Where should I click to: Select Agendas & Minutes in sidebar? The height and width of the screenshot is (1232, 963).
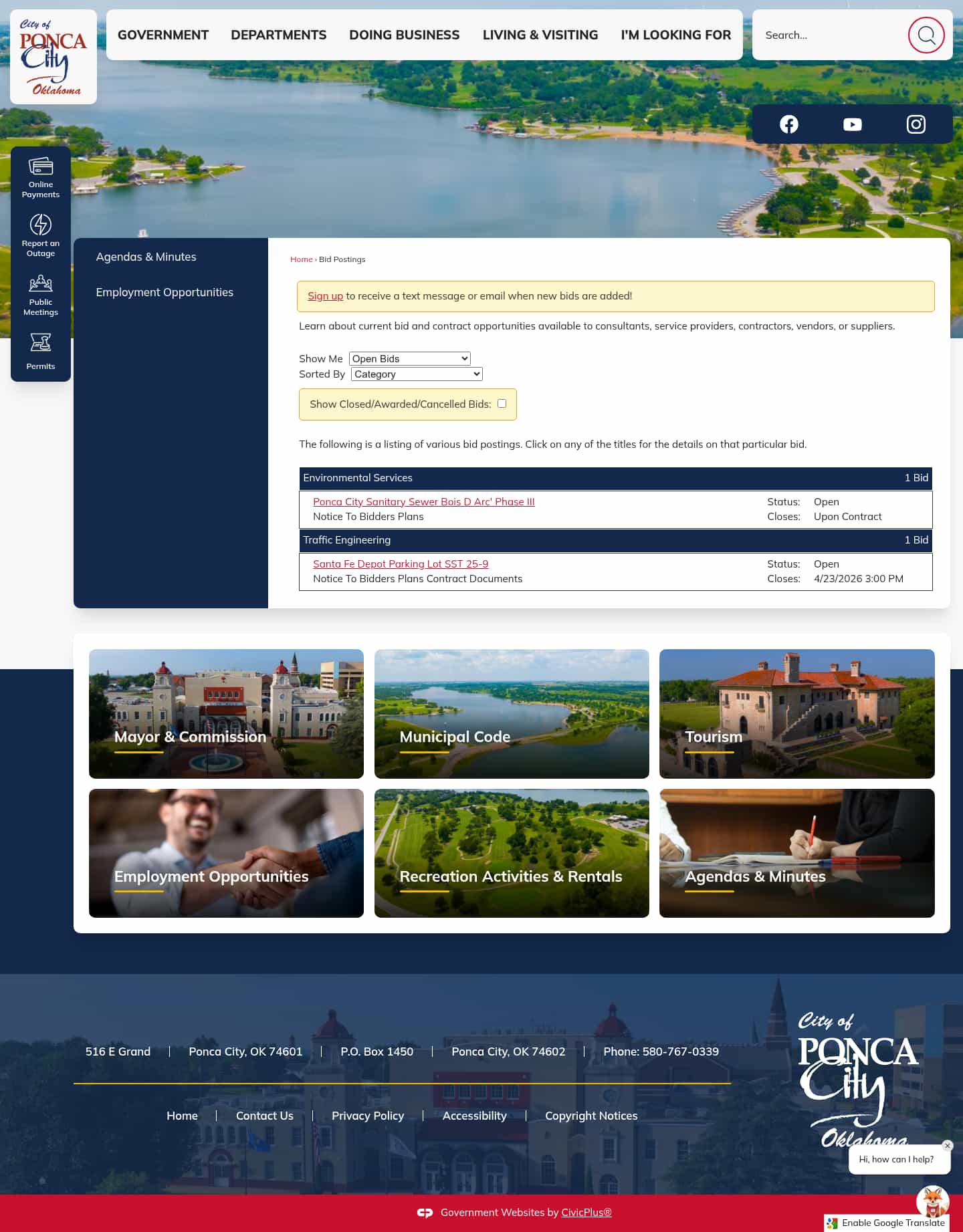pos(146,257)
